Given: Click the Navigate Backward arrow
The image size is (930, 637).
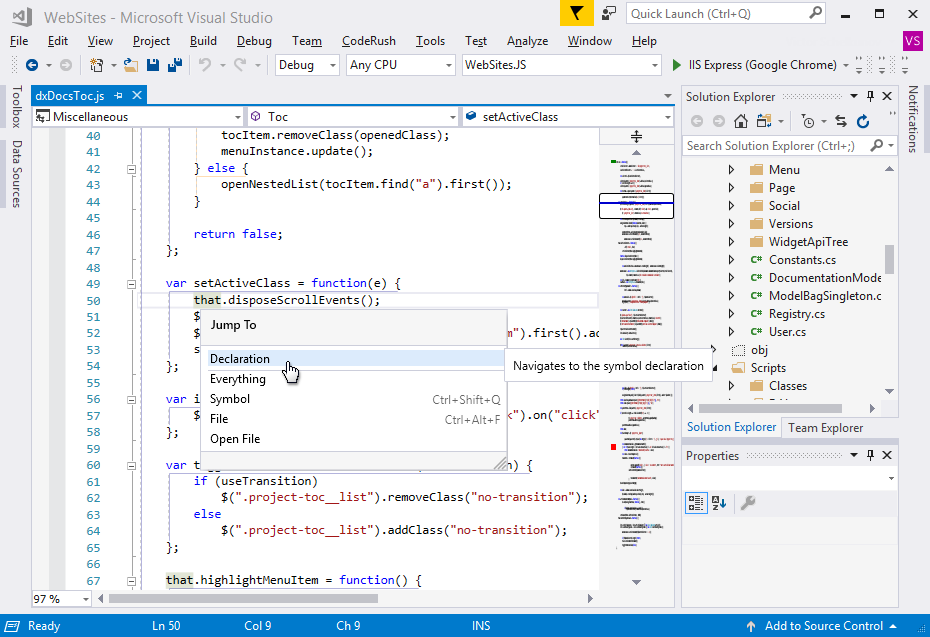Looking at the screenshot, I should click(30, 64).
